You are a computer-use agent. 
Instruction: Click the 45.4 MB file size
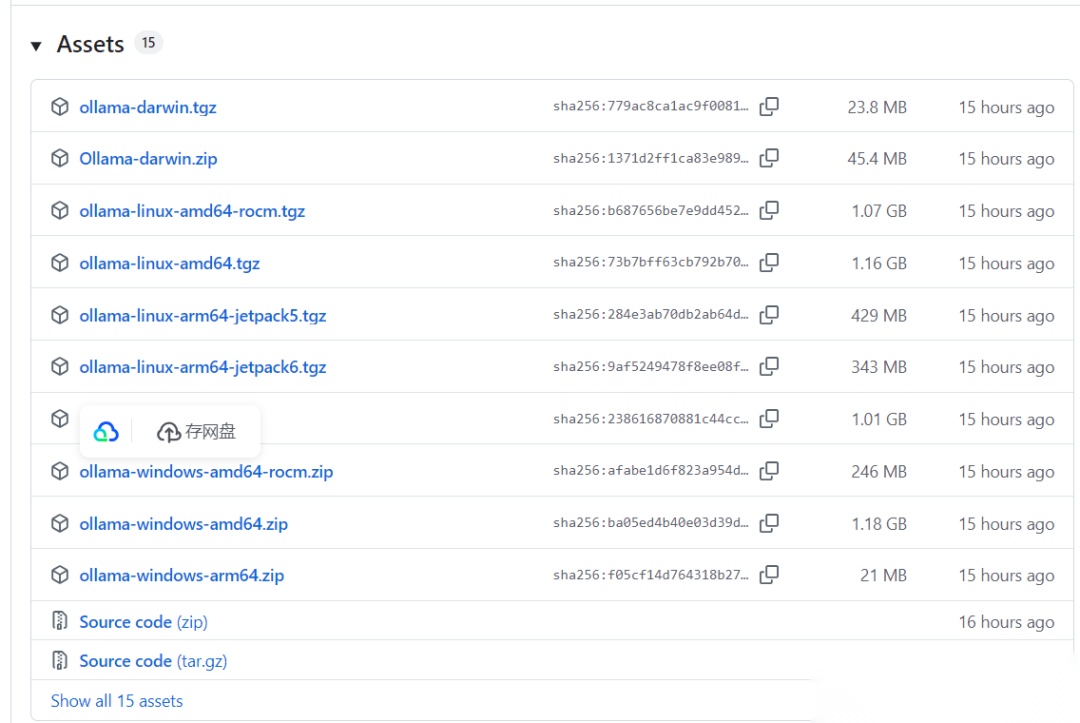877,159
